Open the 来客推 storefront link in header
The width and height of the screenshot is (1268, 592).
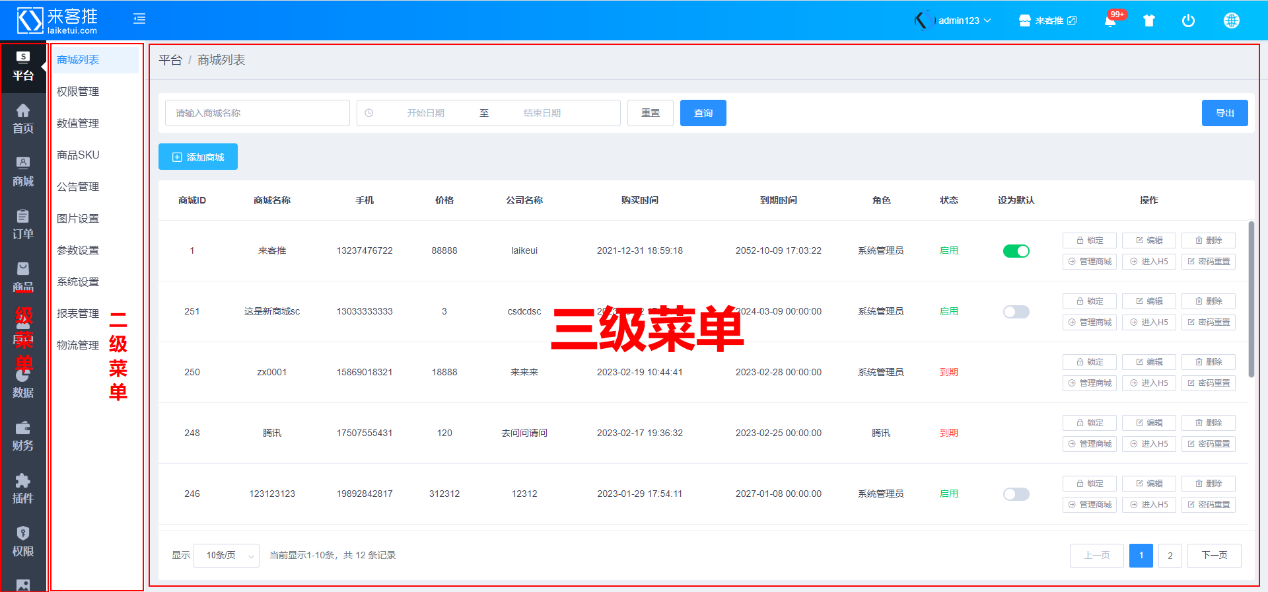point(1047,20)
